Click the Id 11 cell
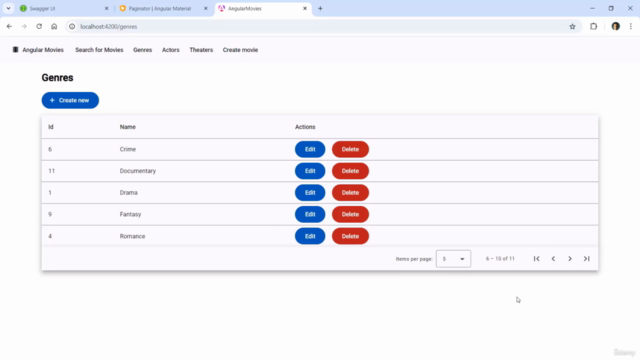 (x=51, y=171)
